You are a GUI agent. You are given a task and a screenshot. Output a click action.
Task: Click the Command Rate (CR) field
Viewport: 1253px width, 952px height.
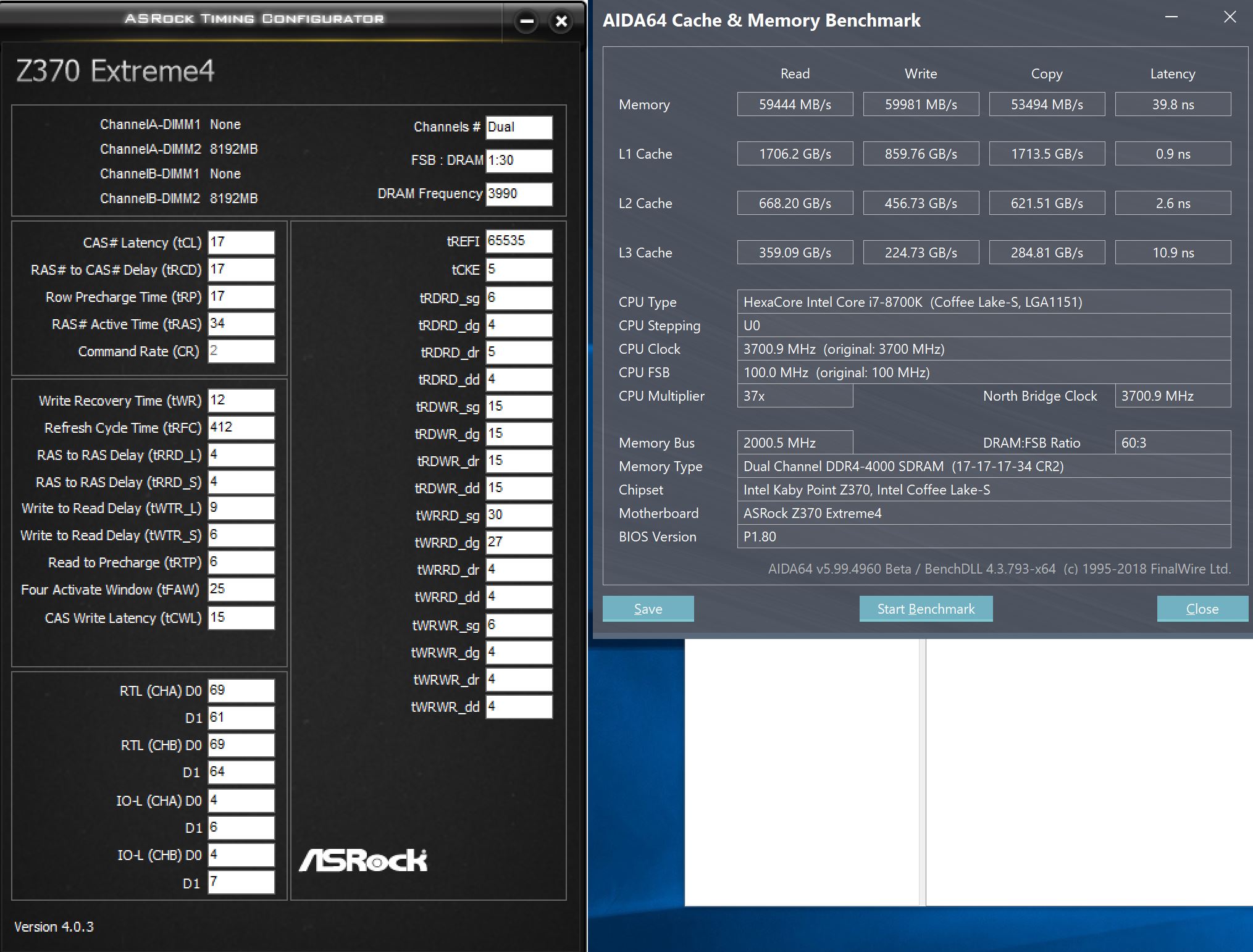[241, 351]
